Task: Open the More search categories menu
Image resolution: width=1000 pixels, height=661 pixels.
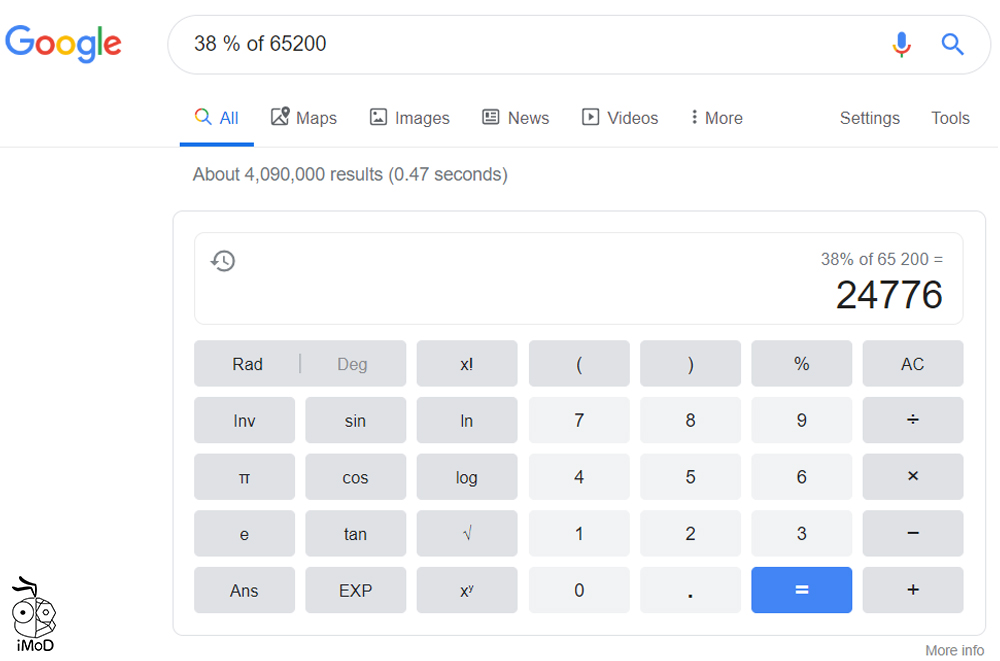Action: click(715, 117)
